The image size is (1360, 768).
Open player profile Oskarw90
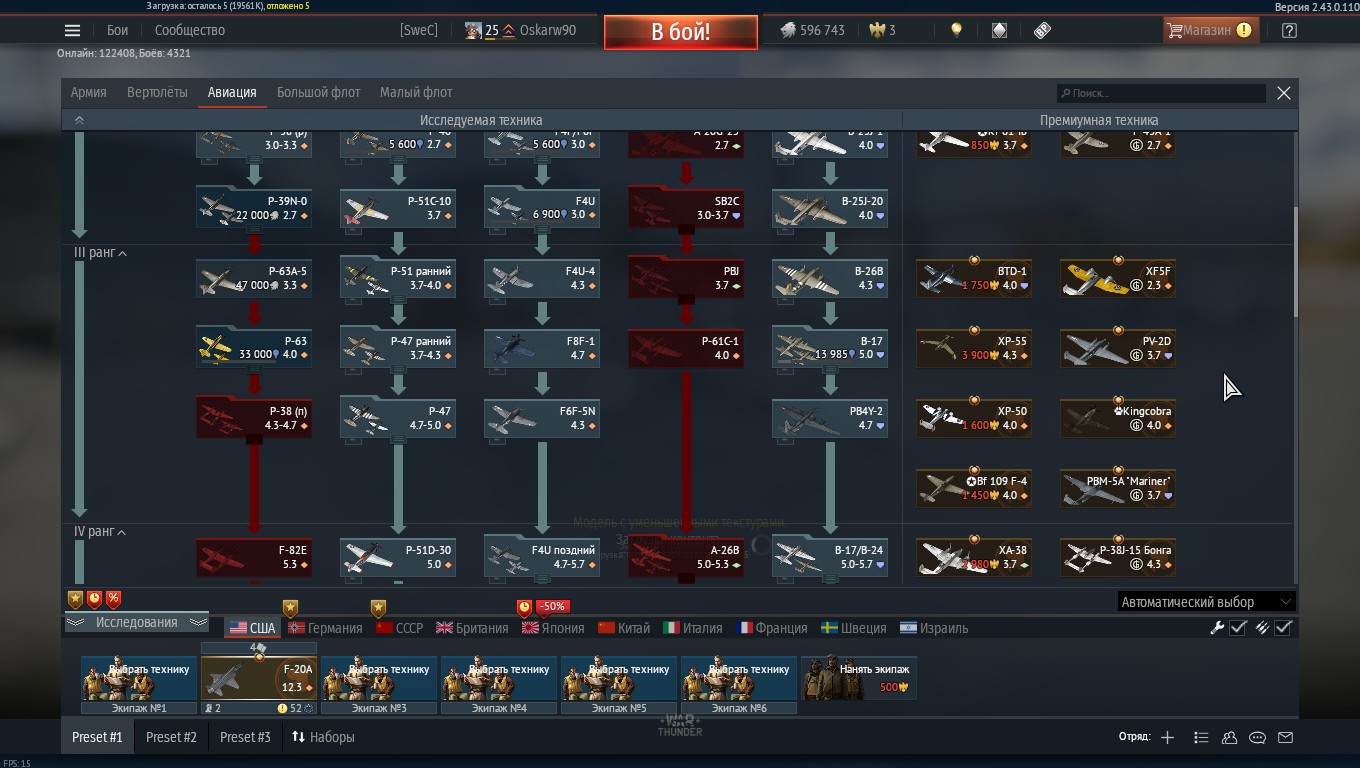547,30
